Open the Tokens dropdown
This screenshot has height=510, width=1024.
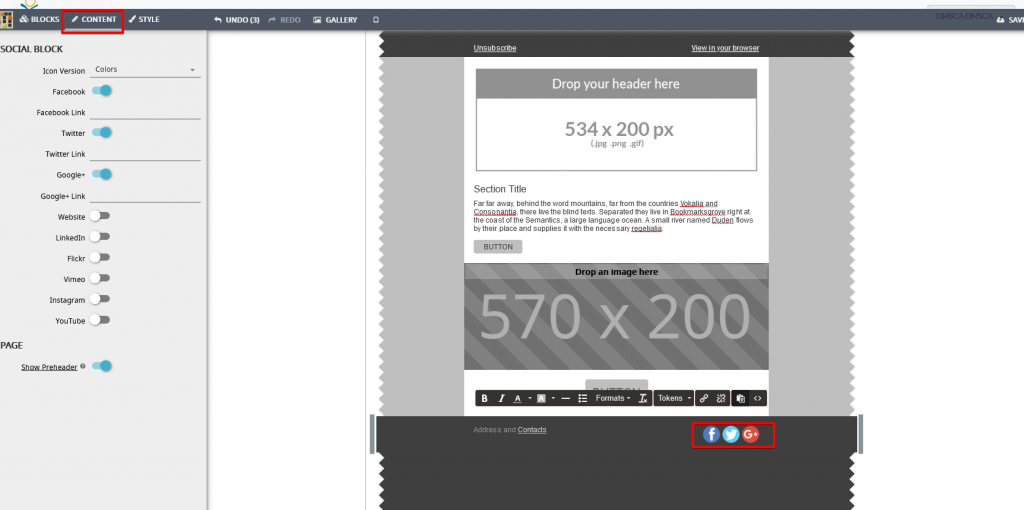pos(674,398)
